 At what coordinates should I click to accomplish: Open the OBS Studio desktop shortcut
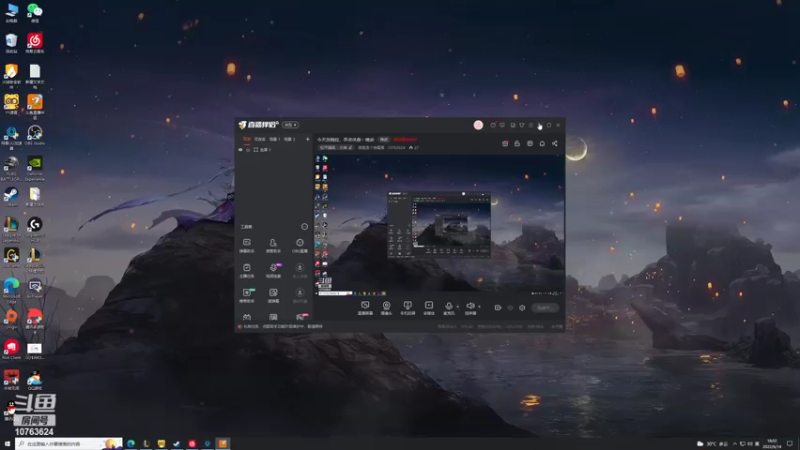pyautogui.click(x=35, y=135)
